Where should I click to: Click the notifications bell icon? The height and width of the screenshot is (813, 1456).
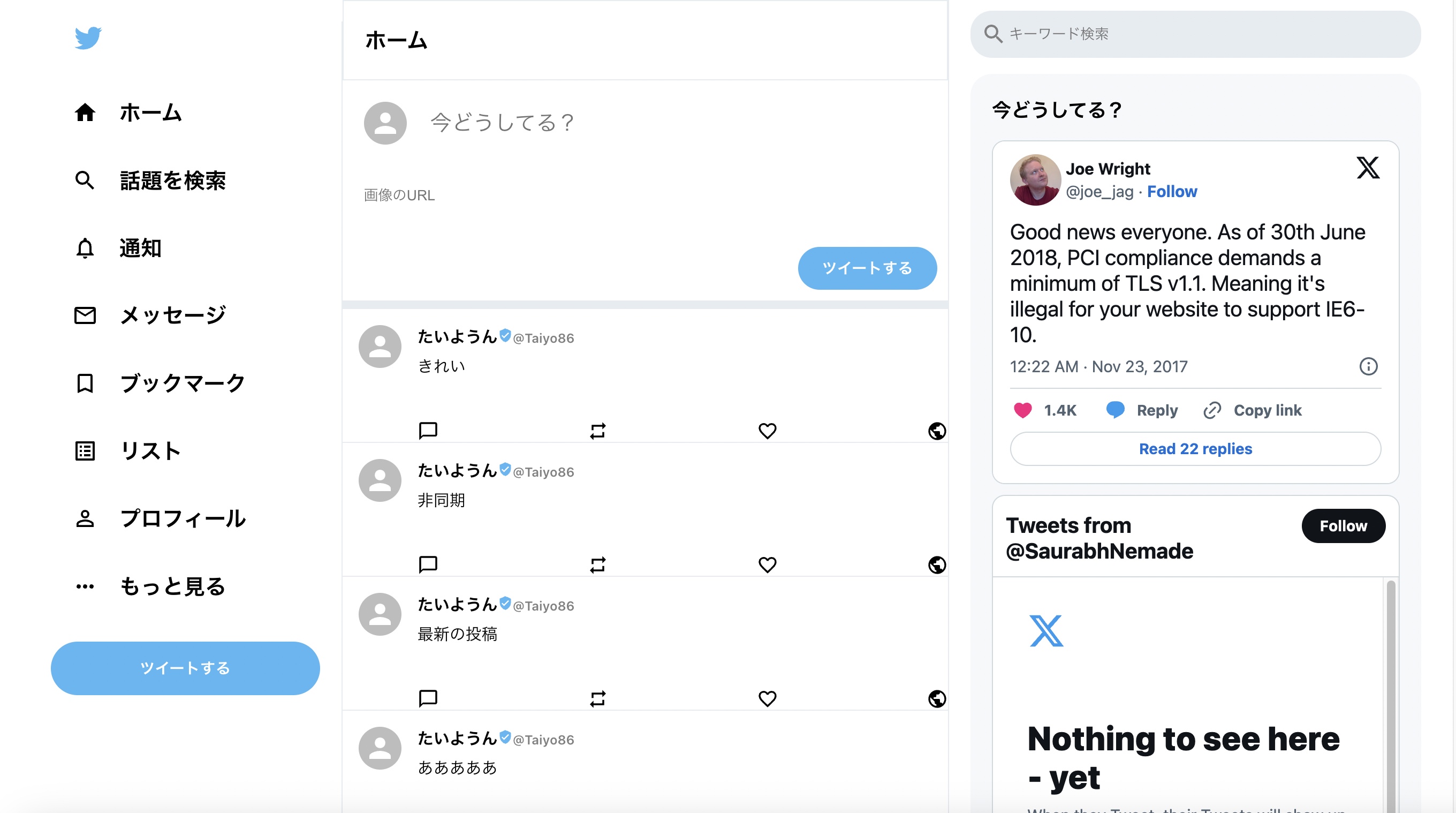[x=85, y=248]
